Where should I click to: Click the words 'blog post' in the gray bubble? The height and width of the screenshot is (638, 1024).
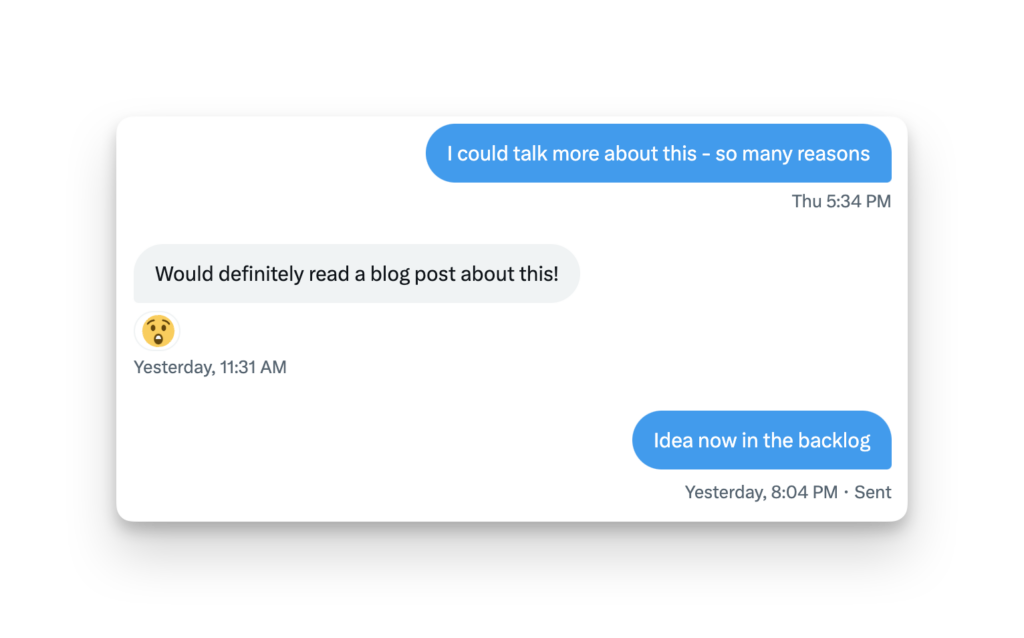click(413, 273)
